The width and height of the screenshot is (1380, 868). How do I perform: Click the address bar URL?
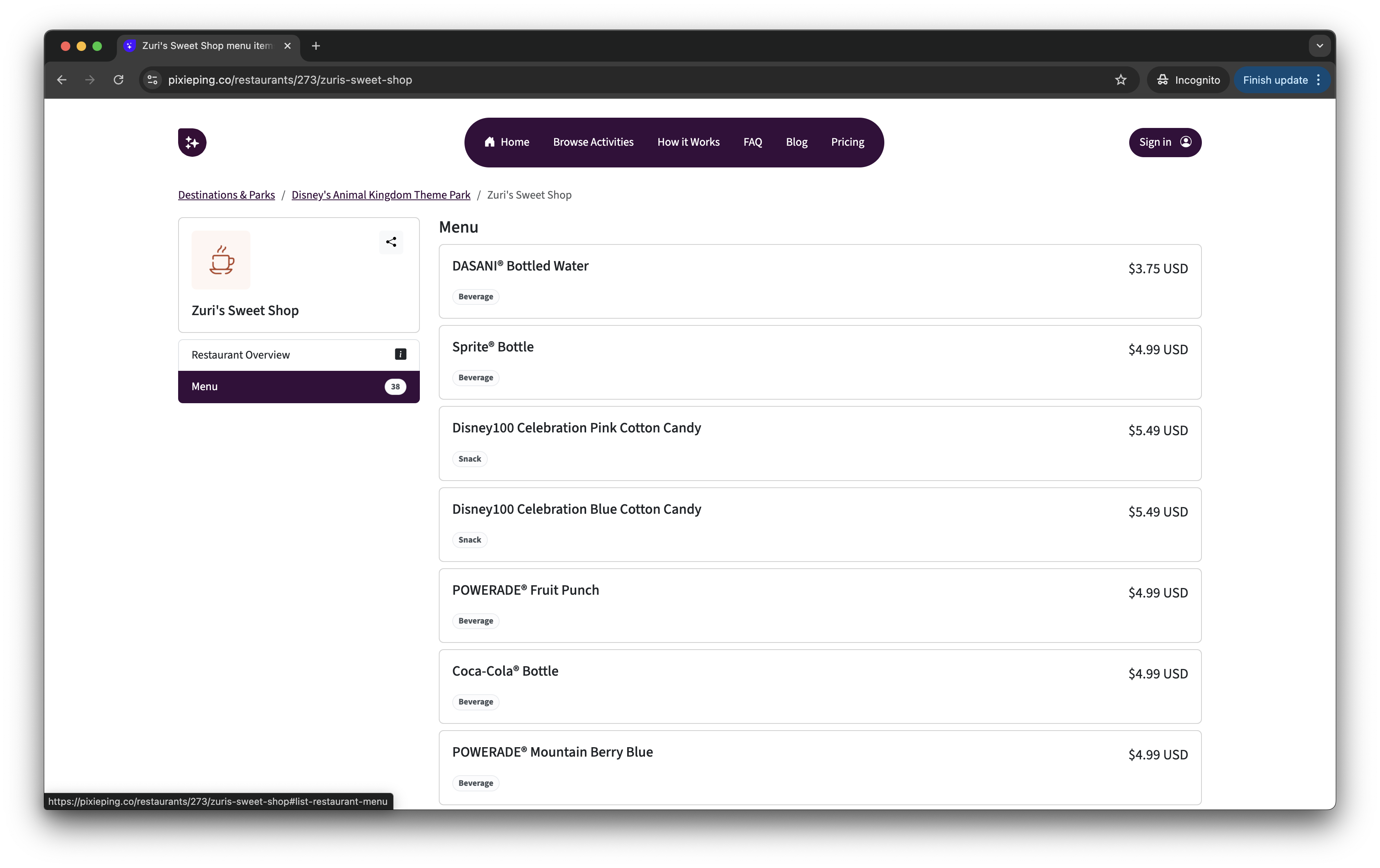pos(290,80)
